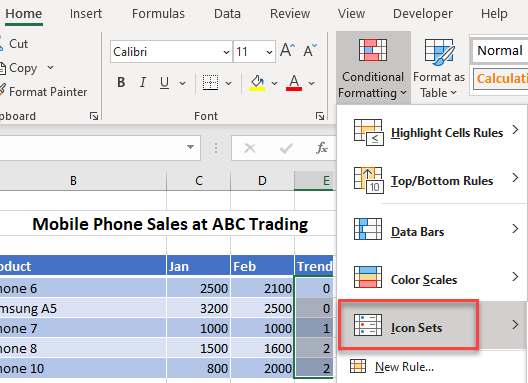This screenshot has width=528, height=383.
Task: Click Cancel X in formula bar
Action: tap(250, 148)
